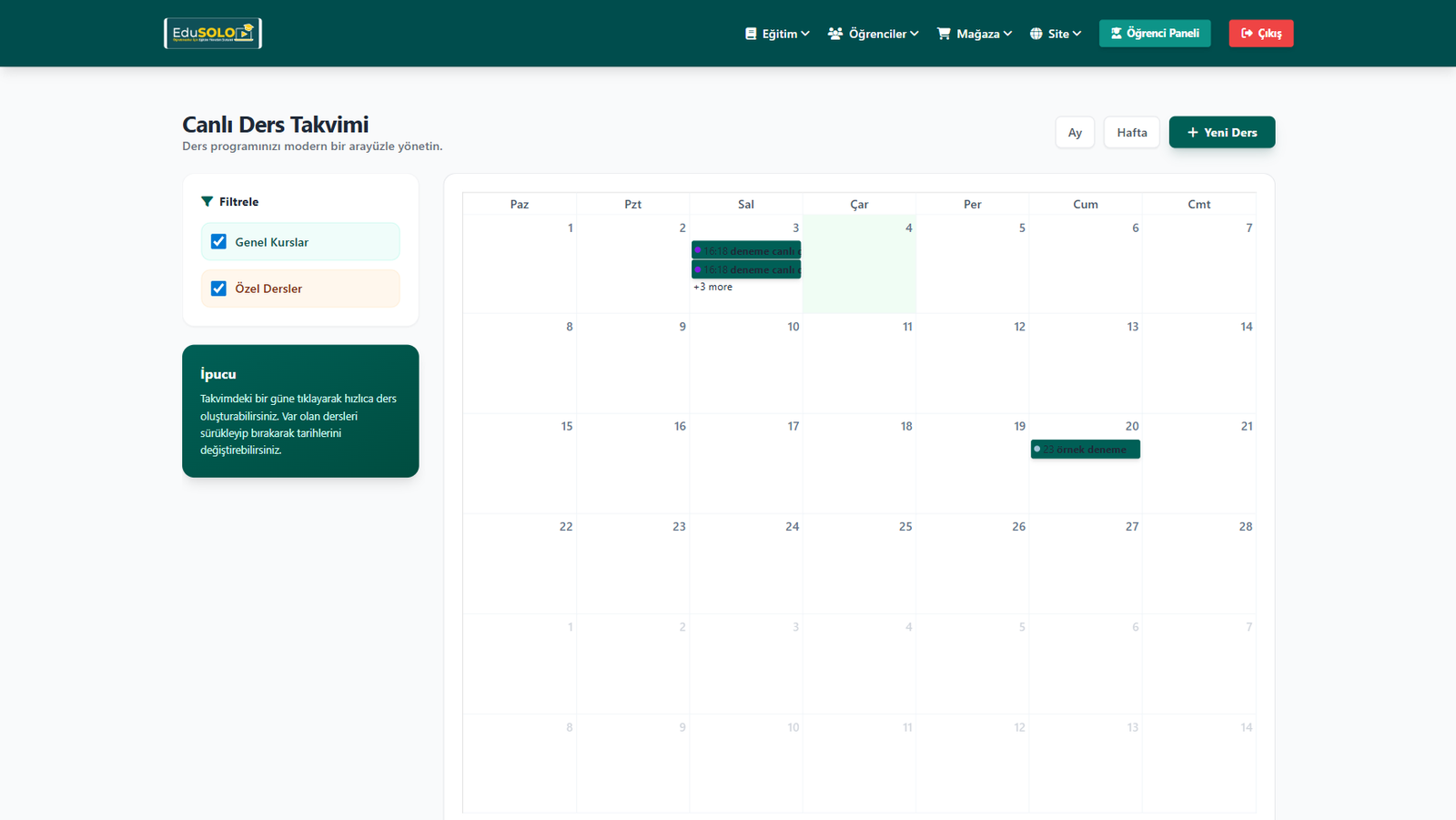Viewport: 1456px width, 820px height.
Task: Select day 11 in the calendar
Action: coord(859,364)
